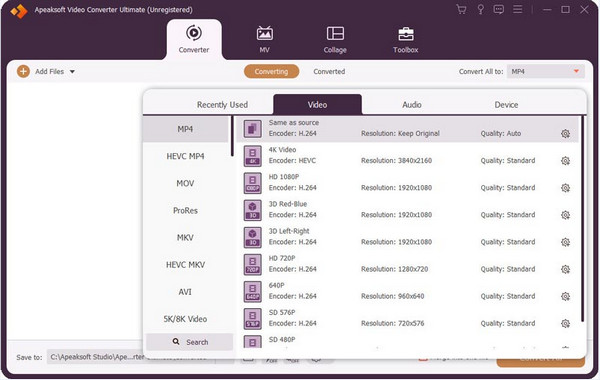The width and height of the screenshot is (600, 380).
Task: Open settings gear for HD 1080P
Action: 565,188
